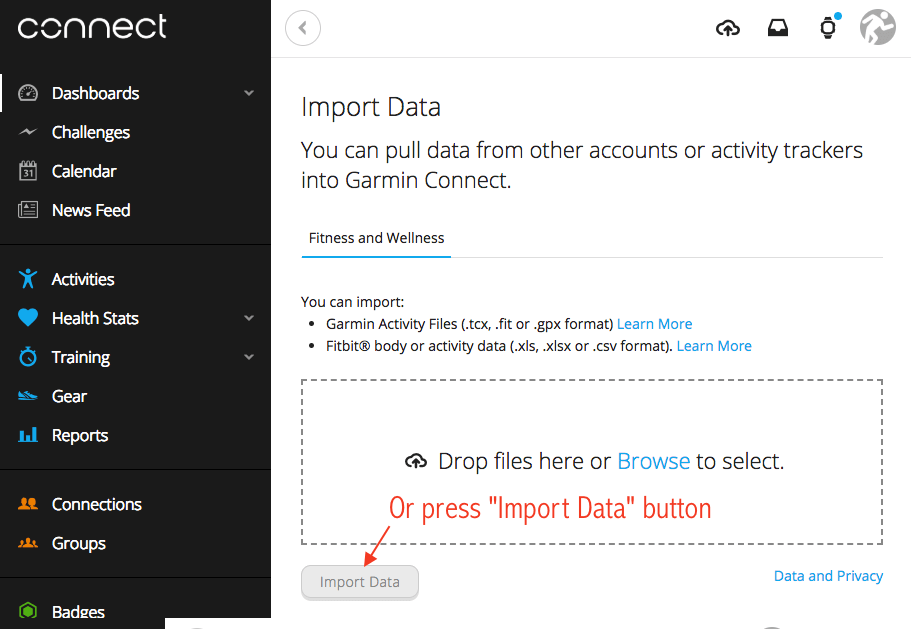Image resolution: width=911 pixels, height=629 pixels.
Task: Select the Fitness and Wellness tab
Action: coord(376,238)
